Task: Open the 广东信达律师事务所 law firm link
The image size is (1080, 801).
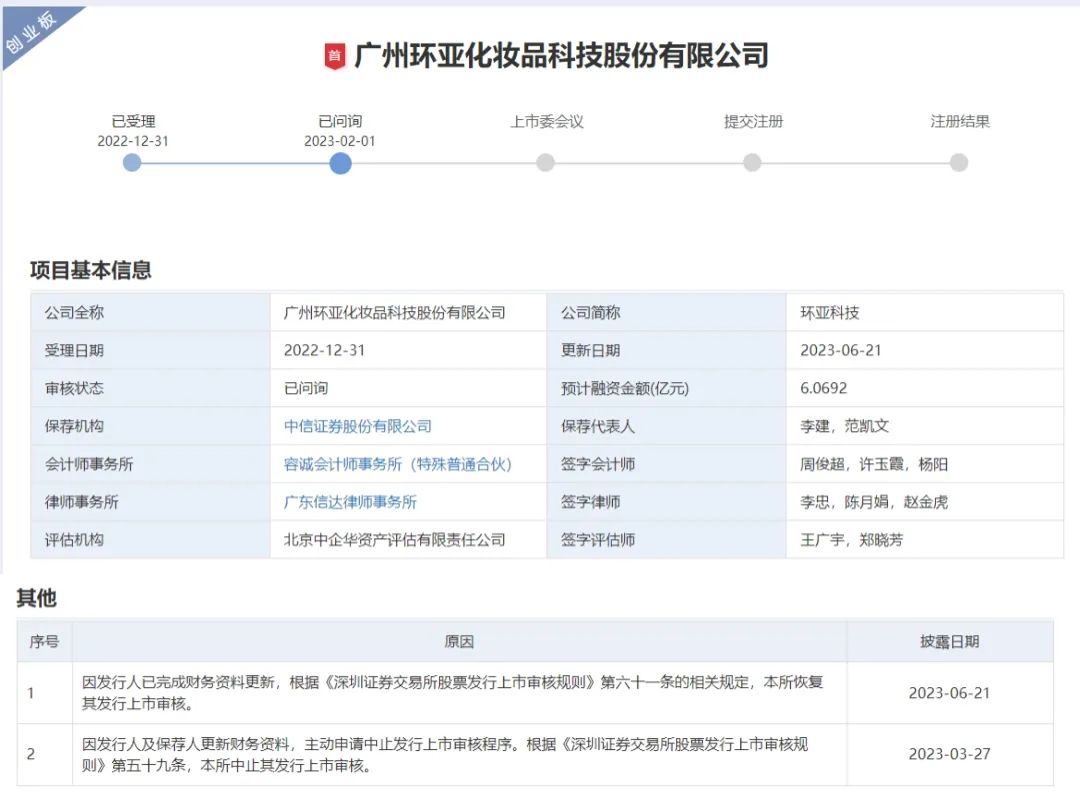Action: (x=351, y=502)
